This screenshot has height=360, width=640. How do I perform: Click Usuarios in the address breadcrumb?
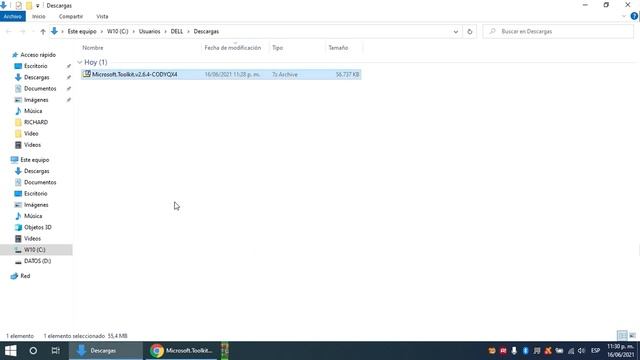(x=149, y=31)
